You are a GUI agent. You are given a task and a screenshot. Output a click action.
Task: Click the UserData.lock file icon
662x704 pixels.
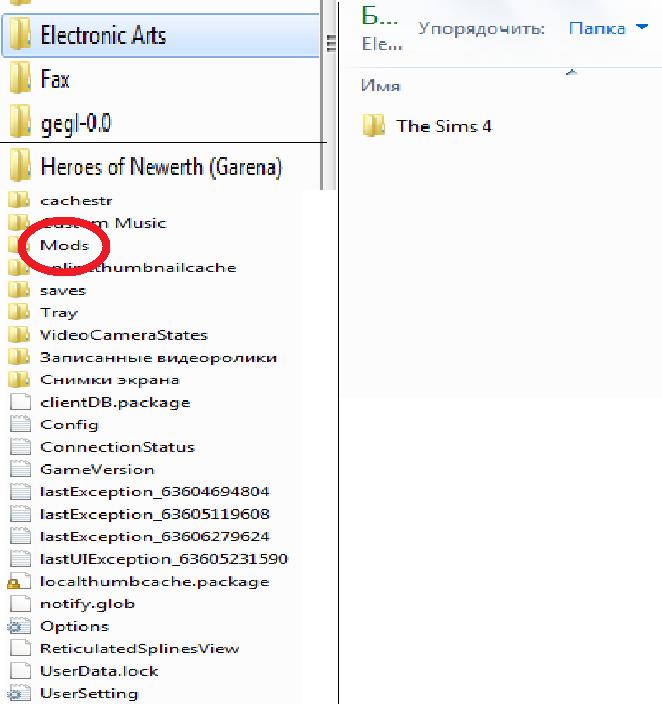pos(20,671)
